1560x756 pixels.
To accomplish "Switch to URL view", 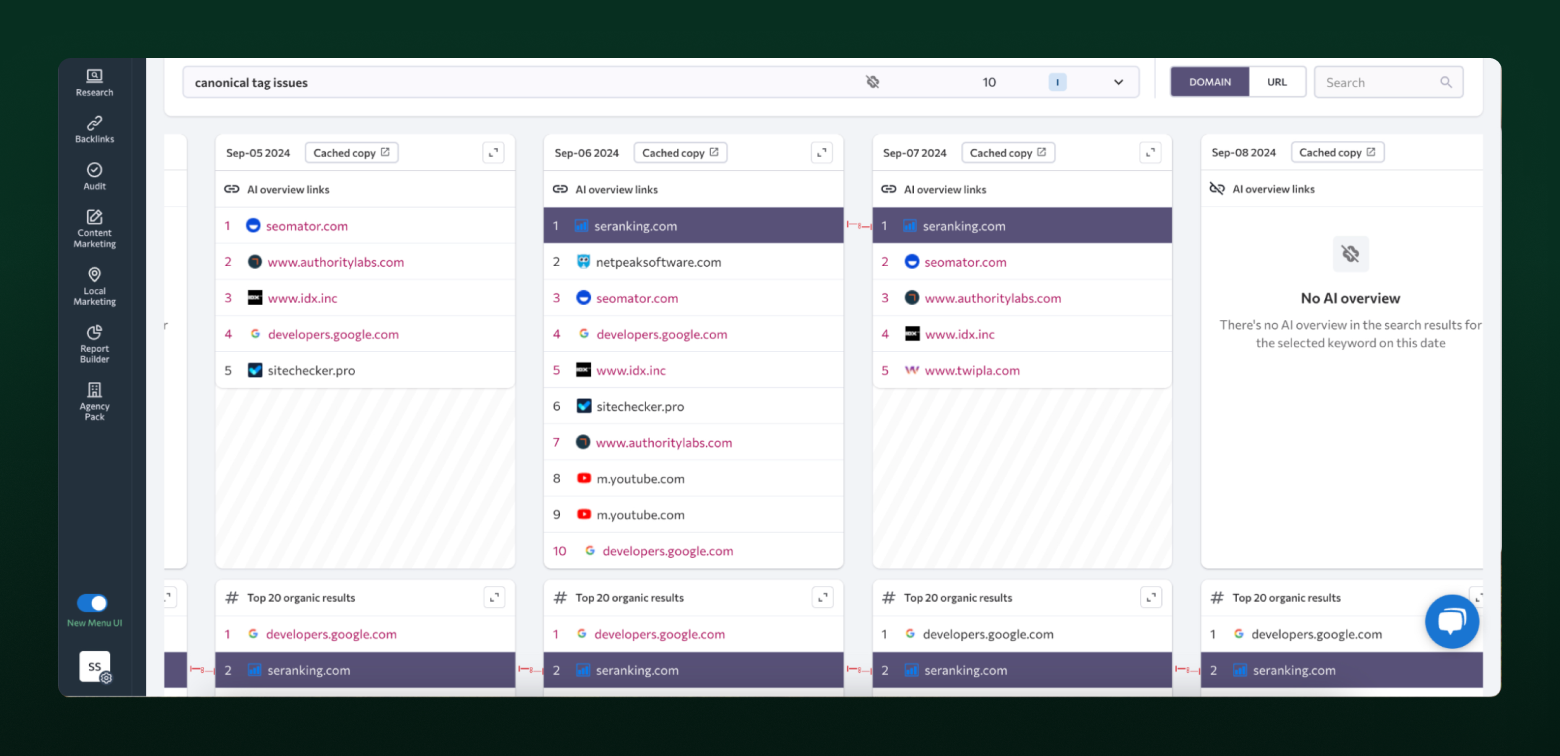I will [1277, 82].
